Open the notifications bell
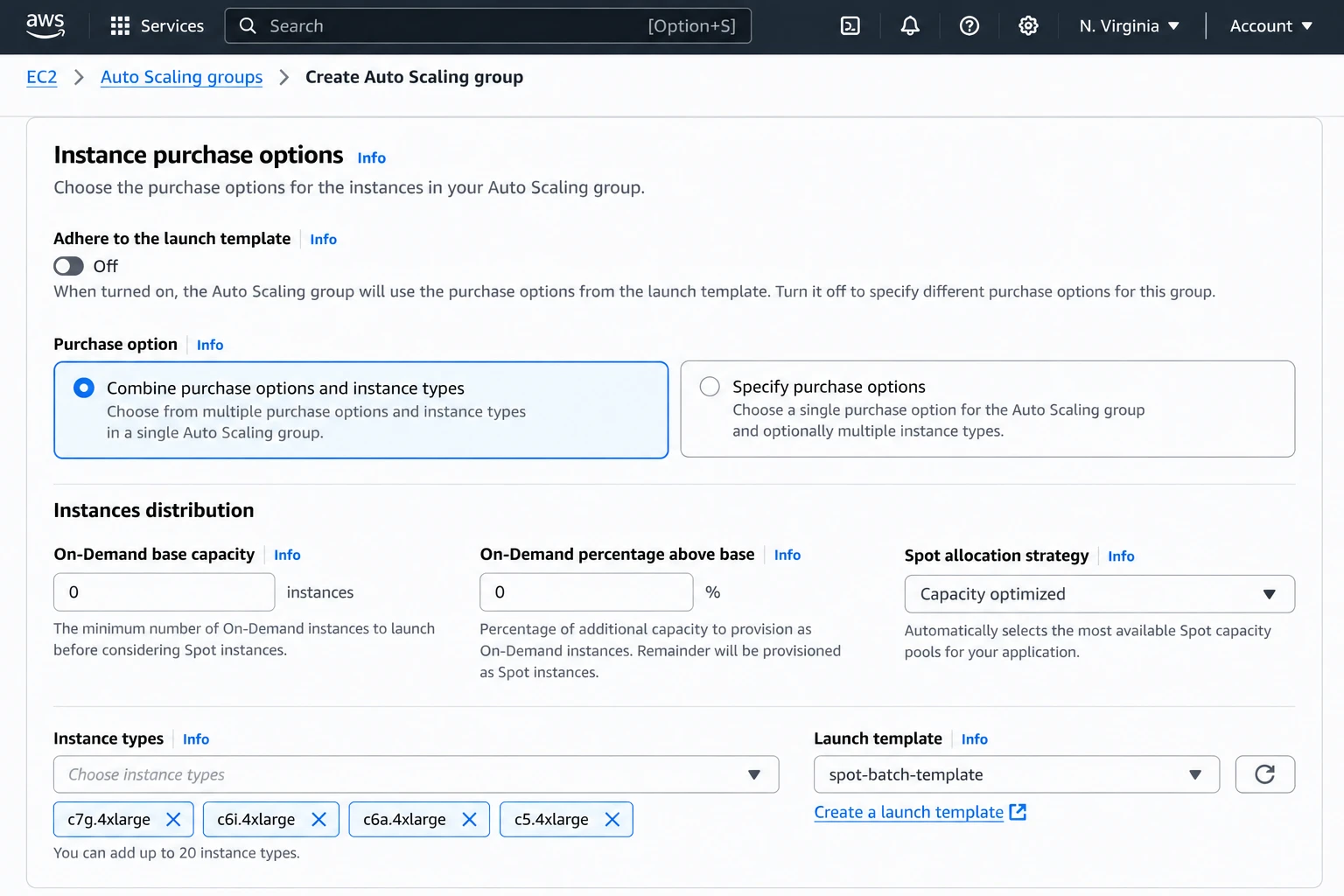 910,26
